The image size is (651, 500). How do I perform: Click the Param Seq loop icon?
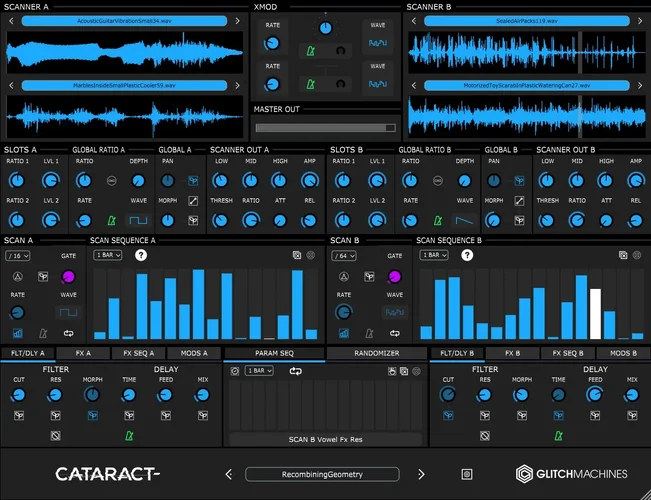click(x=296, y=371)
